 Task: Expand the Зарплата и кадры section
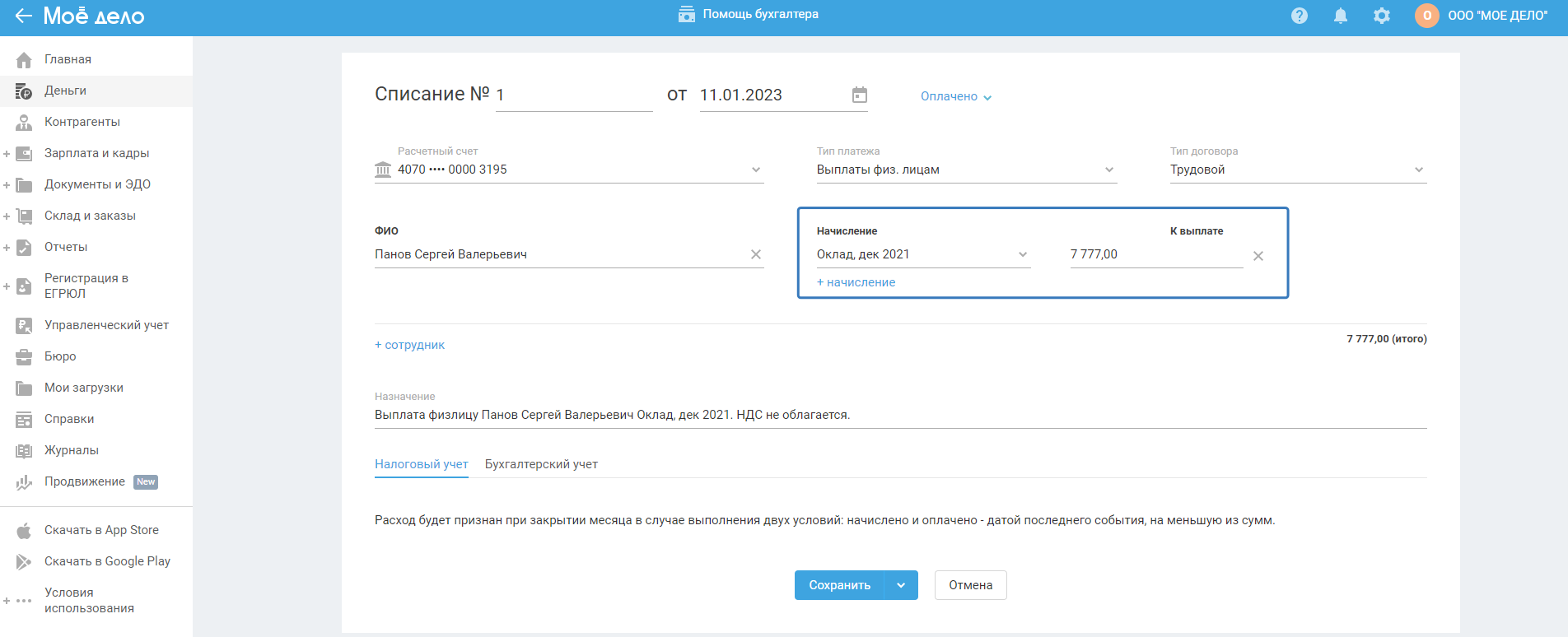(x=7, y=154)
